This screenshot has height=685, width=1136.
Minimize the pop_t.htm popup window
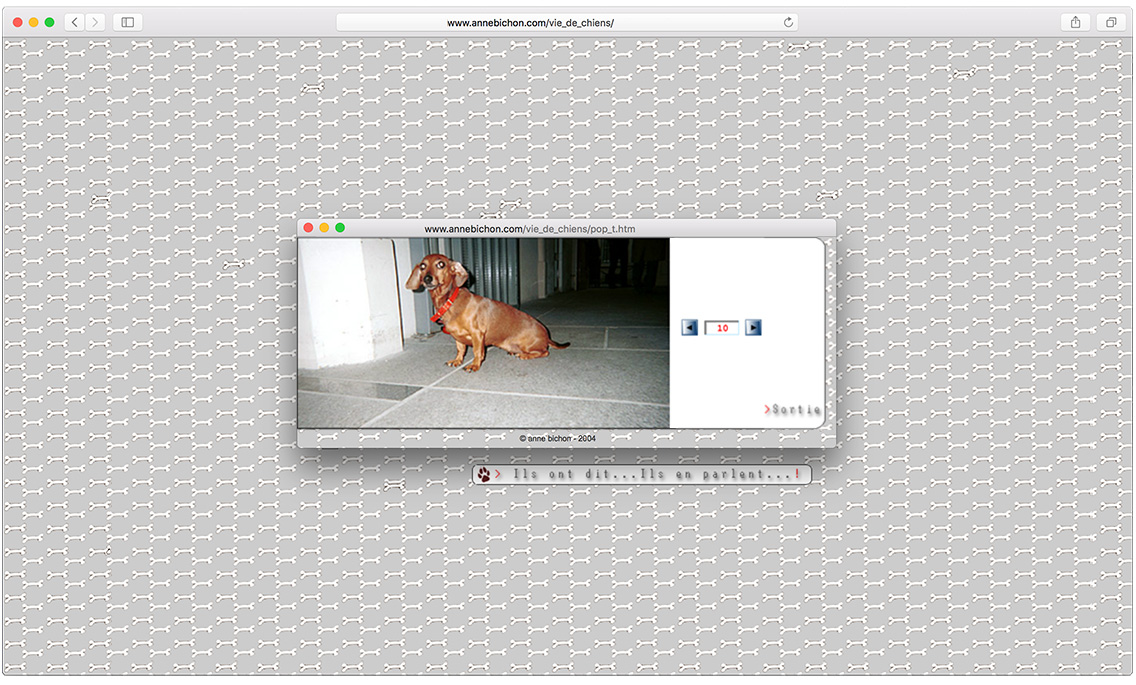pyautogui.click(x=324, y=228)
